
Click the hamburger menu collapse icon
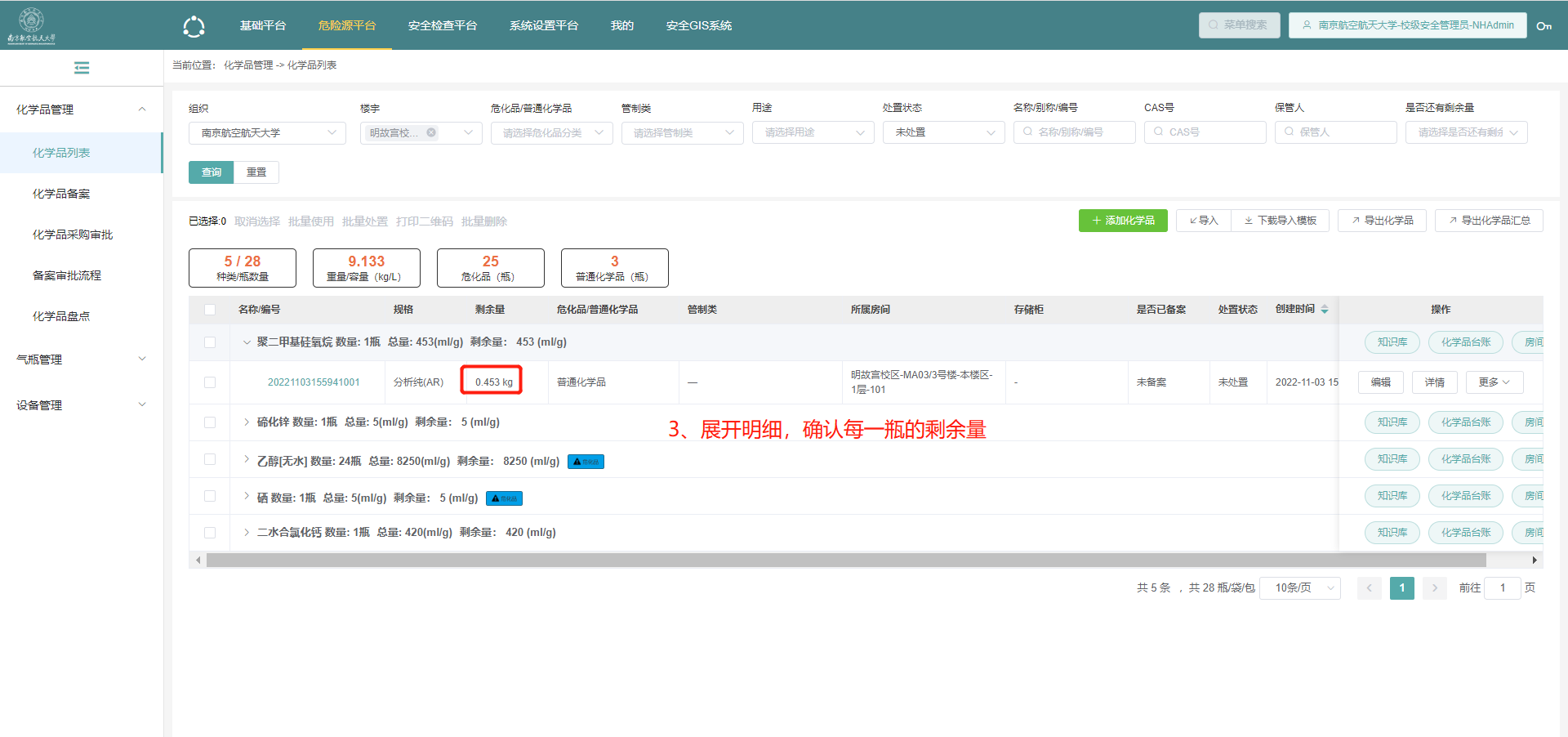[x=82, y=68]
